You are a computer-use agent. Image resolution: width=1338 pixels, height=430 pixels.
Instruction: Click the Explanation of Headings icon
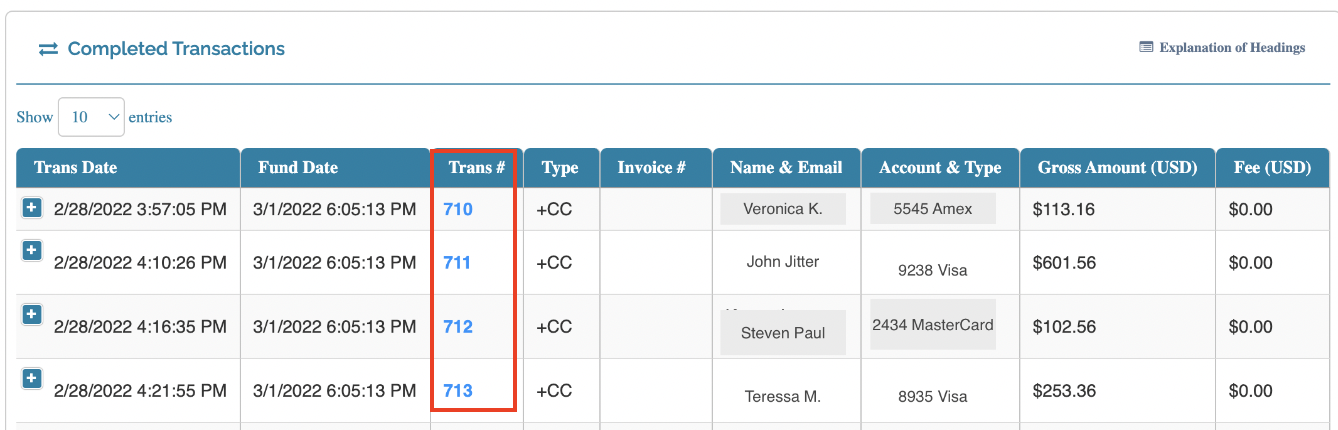(1146, 47)
